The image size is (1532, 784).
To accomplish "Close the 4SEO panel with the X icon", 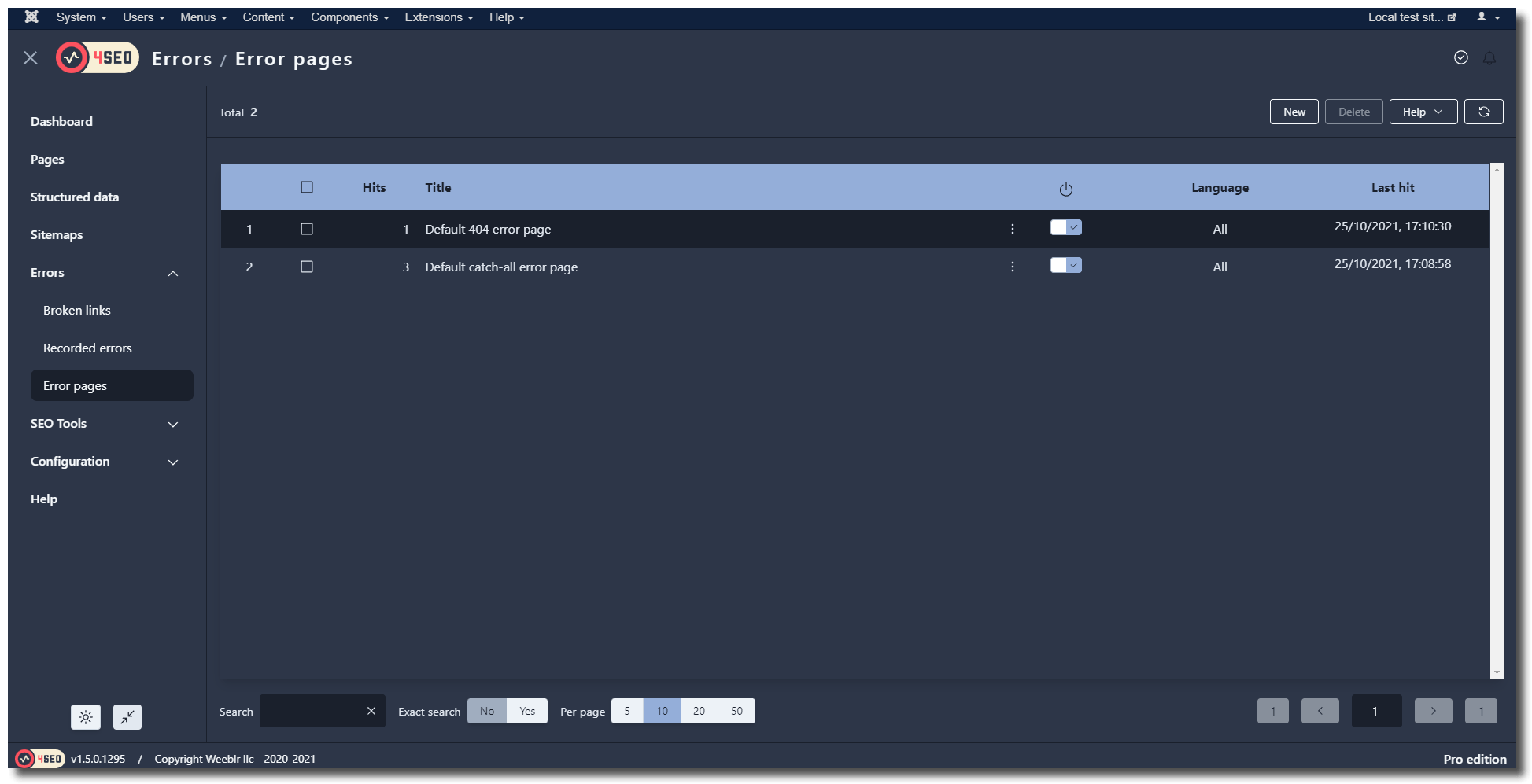I will tap(31, 57).
